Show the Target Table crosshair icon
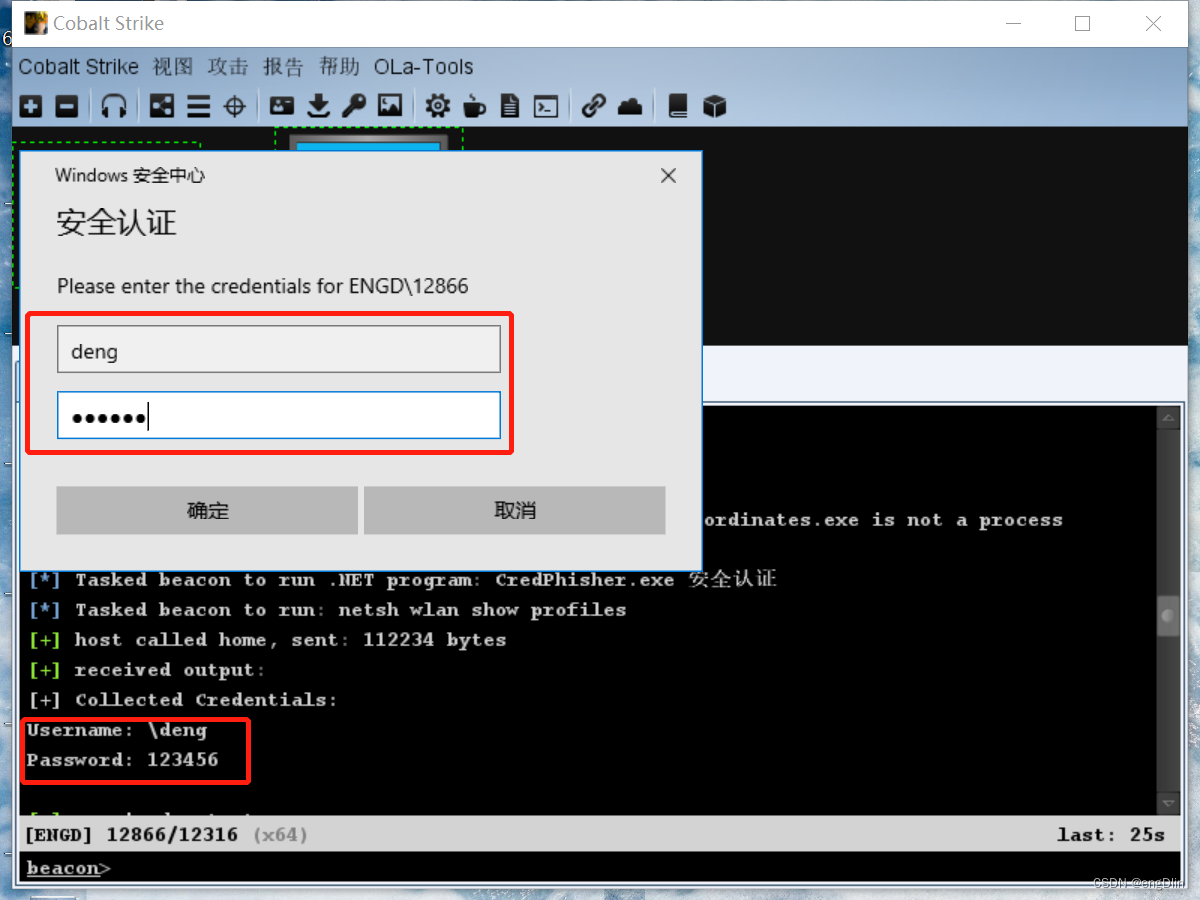Viewport: 1200px width, 900px height. coord(235,106)
